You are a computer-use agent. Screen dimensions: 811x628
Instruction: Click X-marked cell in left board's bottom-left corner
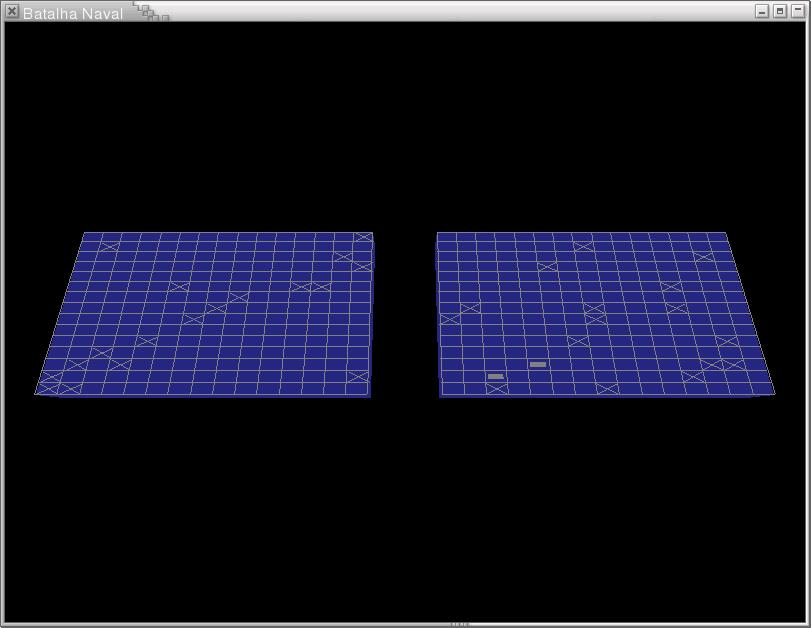pyautogui.click(x=48, y=388)
